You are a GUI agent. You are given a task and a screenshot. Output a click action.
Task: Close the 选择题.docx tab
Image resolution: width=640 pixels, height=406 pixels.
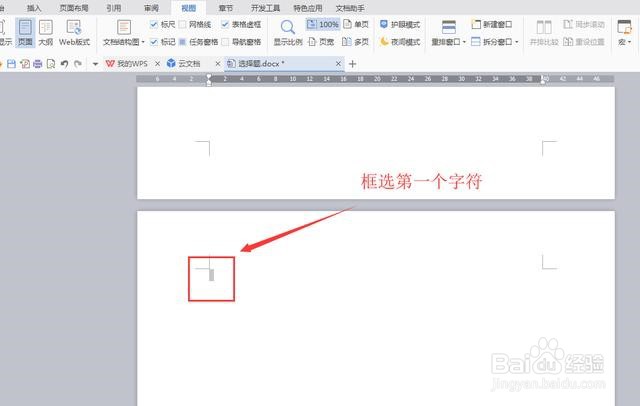click(338, 64)
